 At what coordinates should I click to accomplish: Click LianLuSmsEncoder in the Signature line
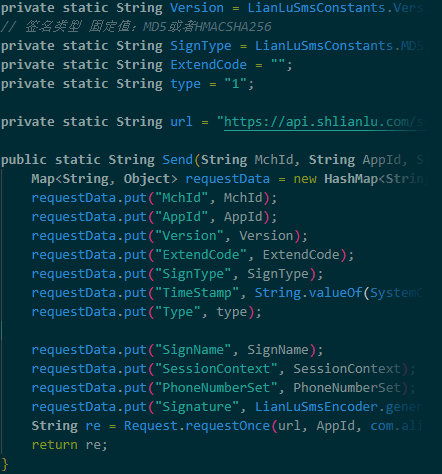click(x=316, y=407)
